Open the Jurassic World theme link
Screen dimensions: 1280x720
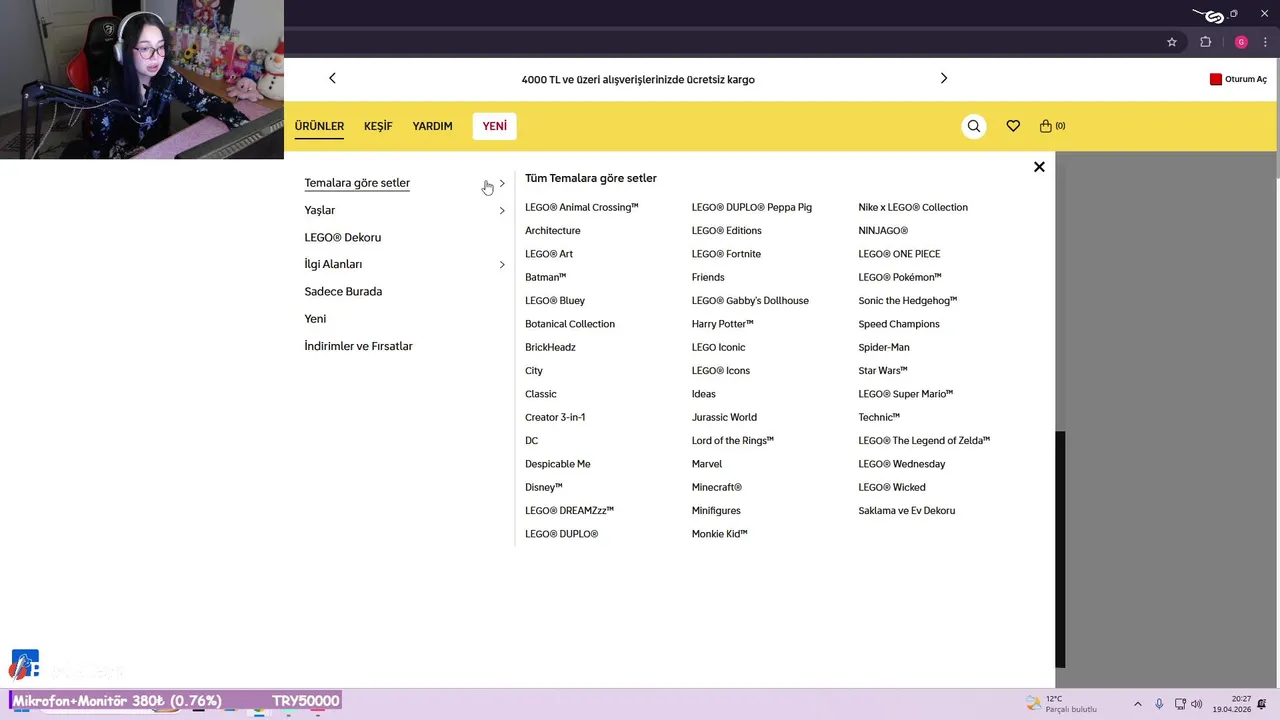(724, 417)
